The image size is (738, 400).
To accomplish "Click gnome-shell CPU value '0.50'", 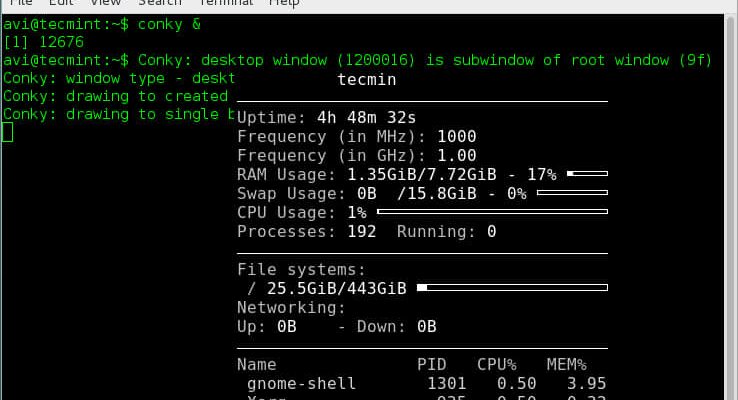I will coord(517,384).
